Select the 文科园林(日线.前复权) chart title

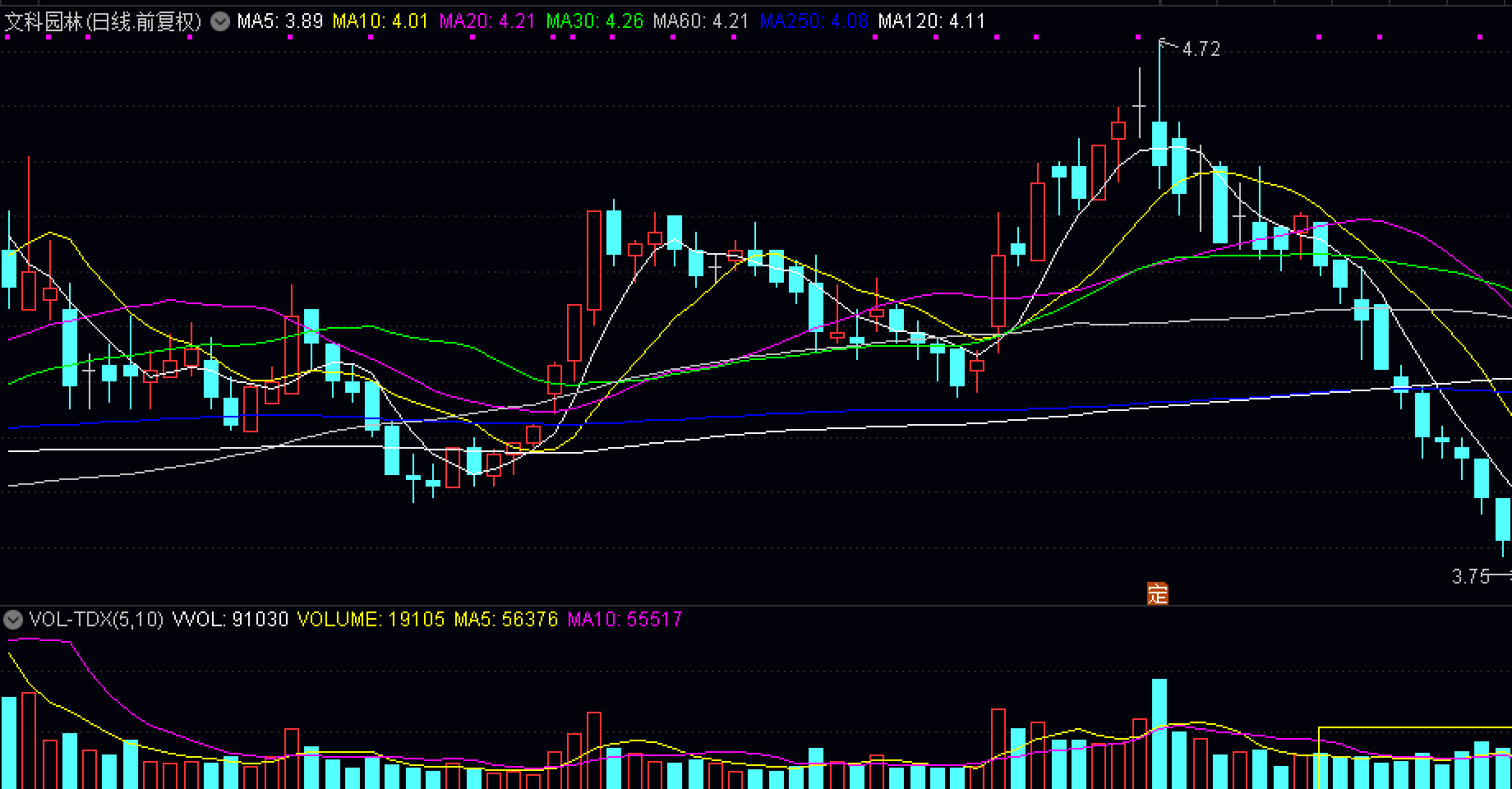coord(103,21)
